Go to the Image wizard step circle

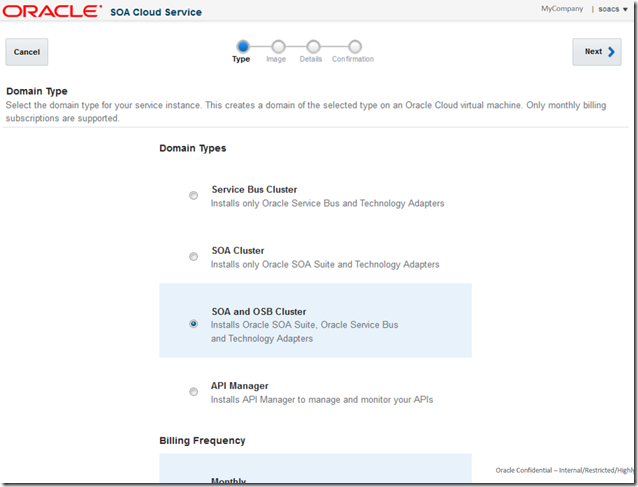[278, 47]
